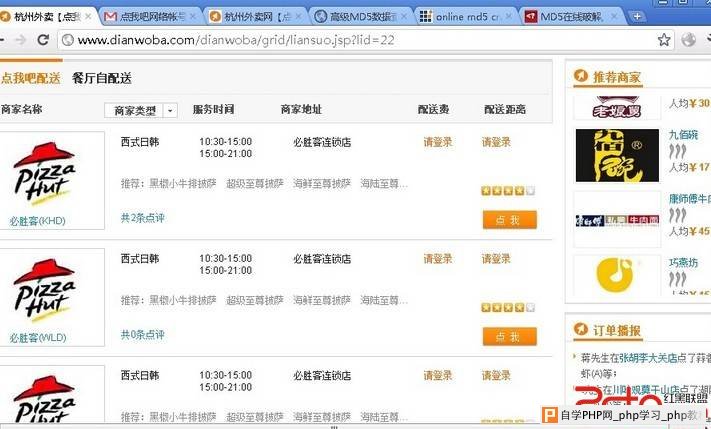This screenshot has height=429, width=711.
Task: Click 请登录 under 配送费 for 必胜客(KHD)
Action: click(x=438, y=142)
